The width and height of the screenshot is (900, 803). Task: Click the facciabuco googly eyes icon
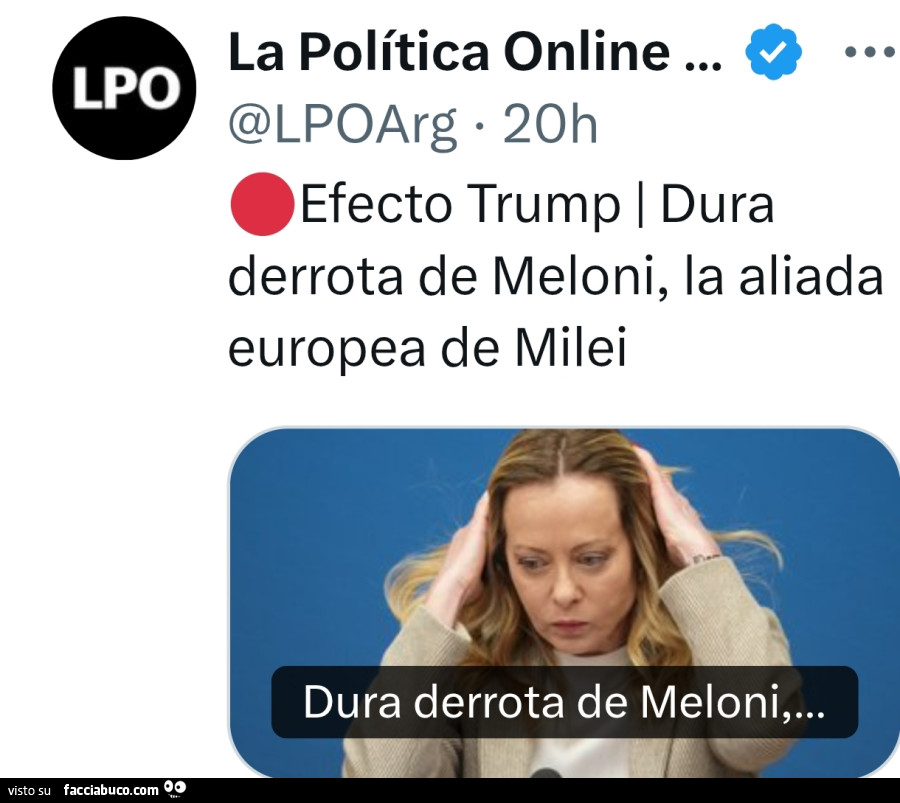tap(175, 789)
